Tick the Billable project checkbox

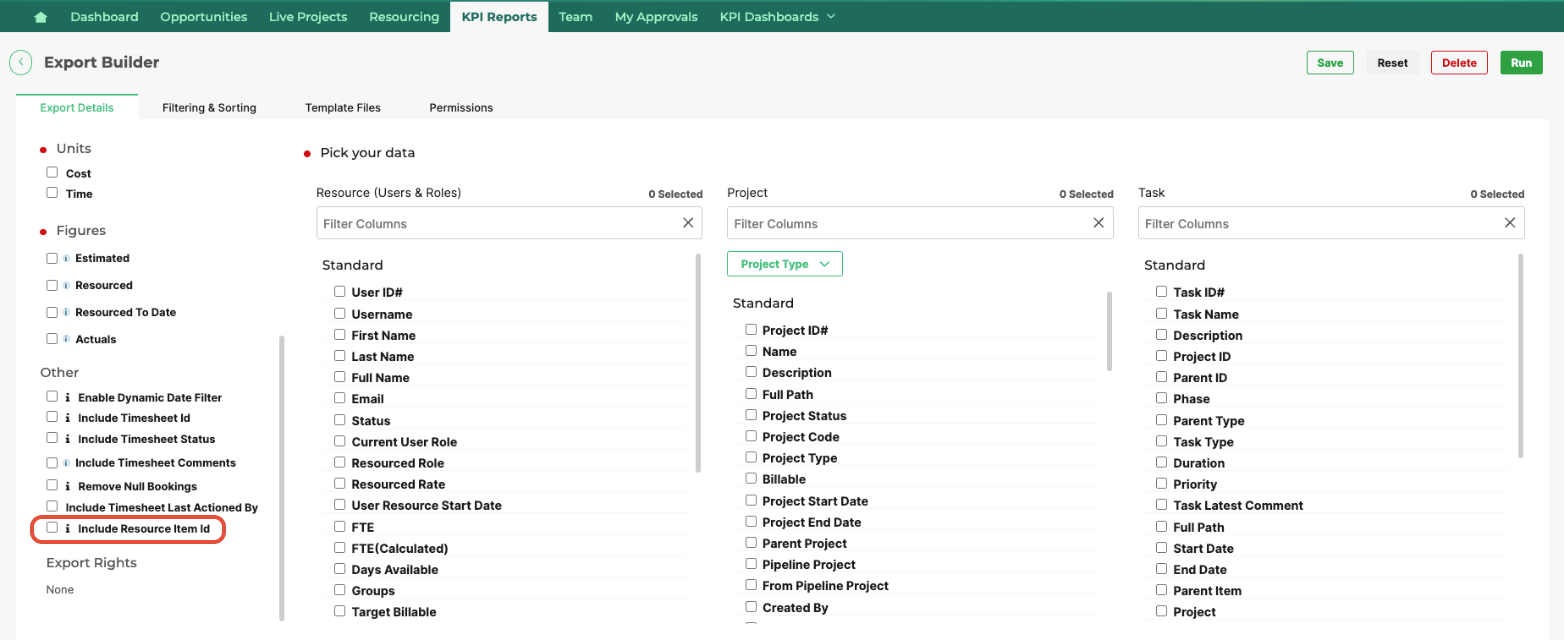pos(751,478)
